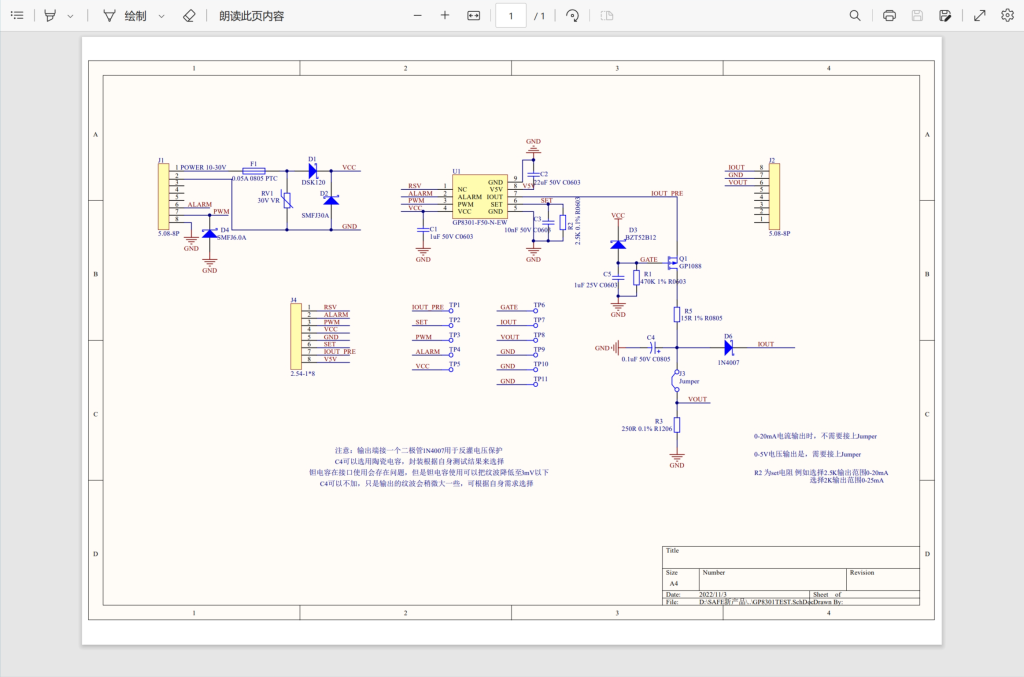1024x677 pixels.
Task: Toggle the page view layout button
Action: point(607,16)
